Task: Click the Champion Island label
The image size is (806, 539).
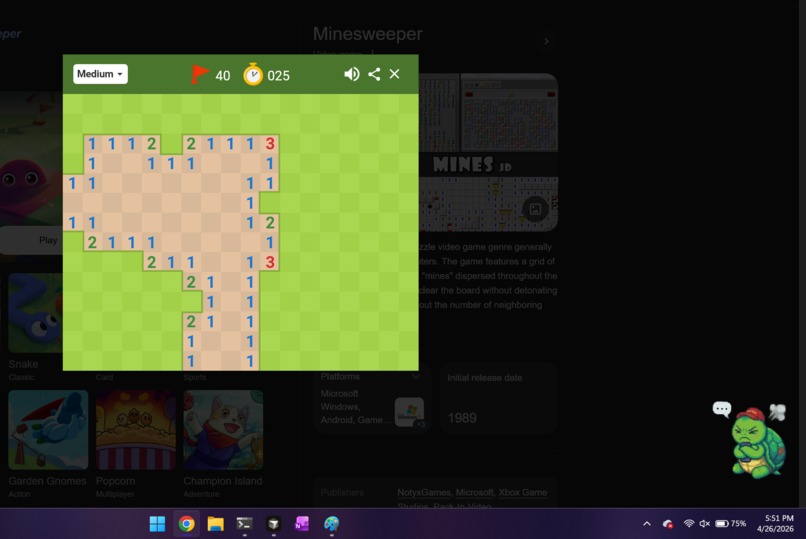Action: [223, 481]
